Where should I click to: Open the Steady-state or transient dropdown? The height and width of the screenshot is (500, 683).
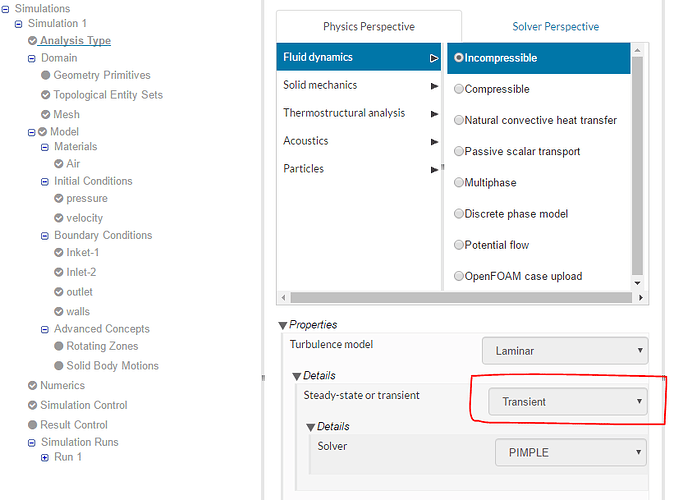[567, 402]
